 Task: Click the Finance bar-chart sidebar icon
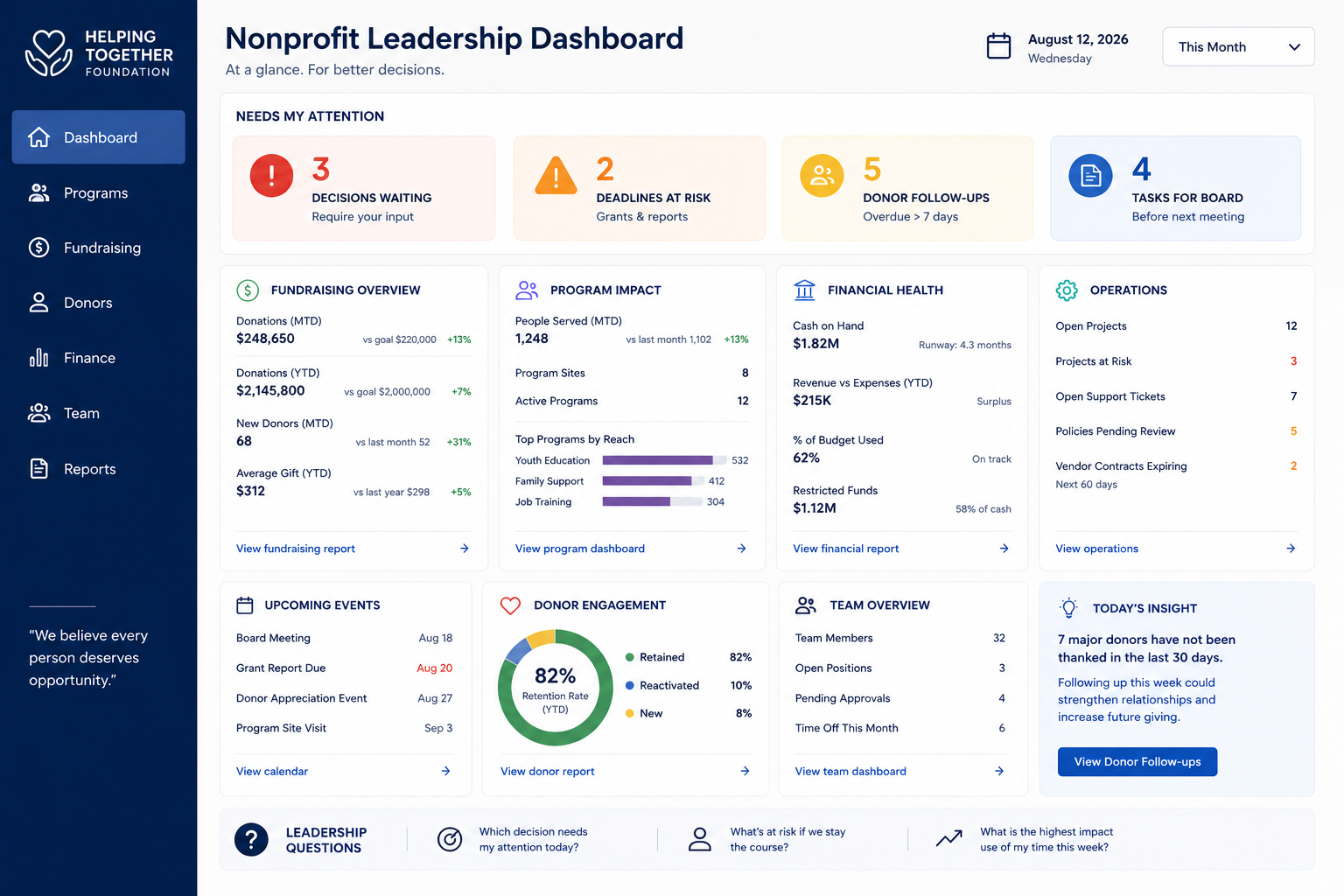38,358
